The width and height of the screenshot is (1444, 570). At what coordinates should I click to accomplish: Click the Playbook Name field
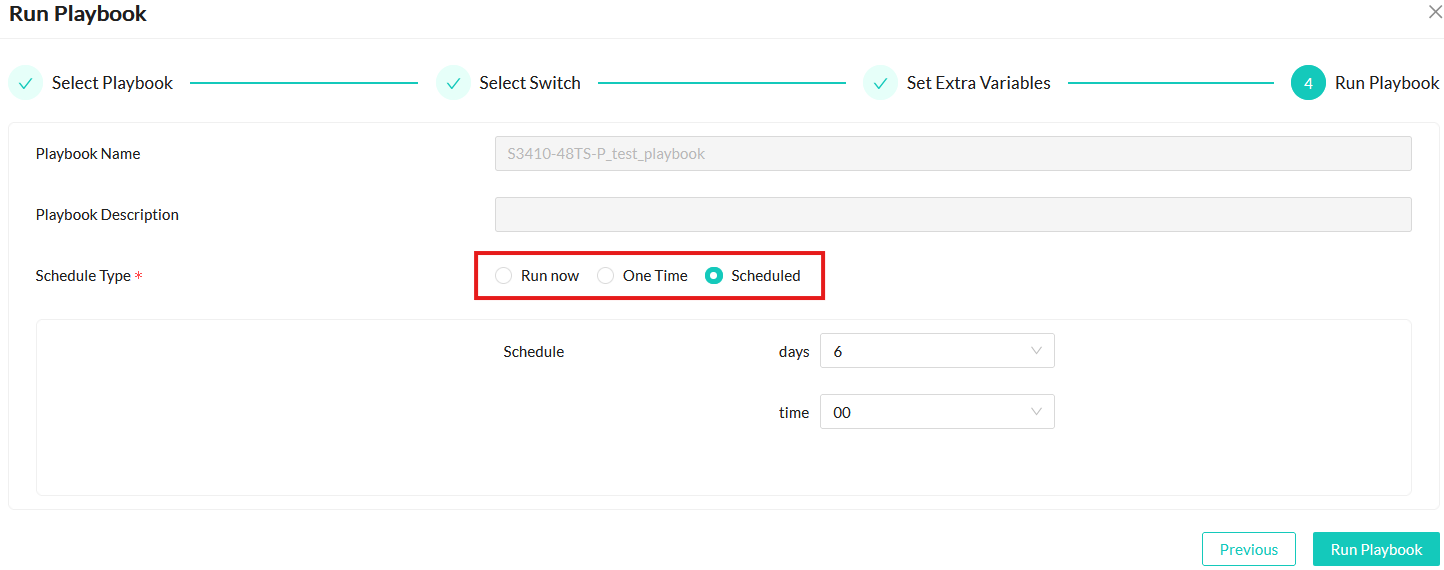952,154
